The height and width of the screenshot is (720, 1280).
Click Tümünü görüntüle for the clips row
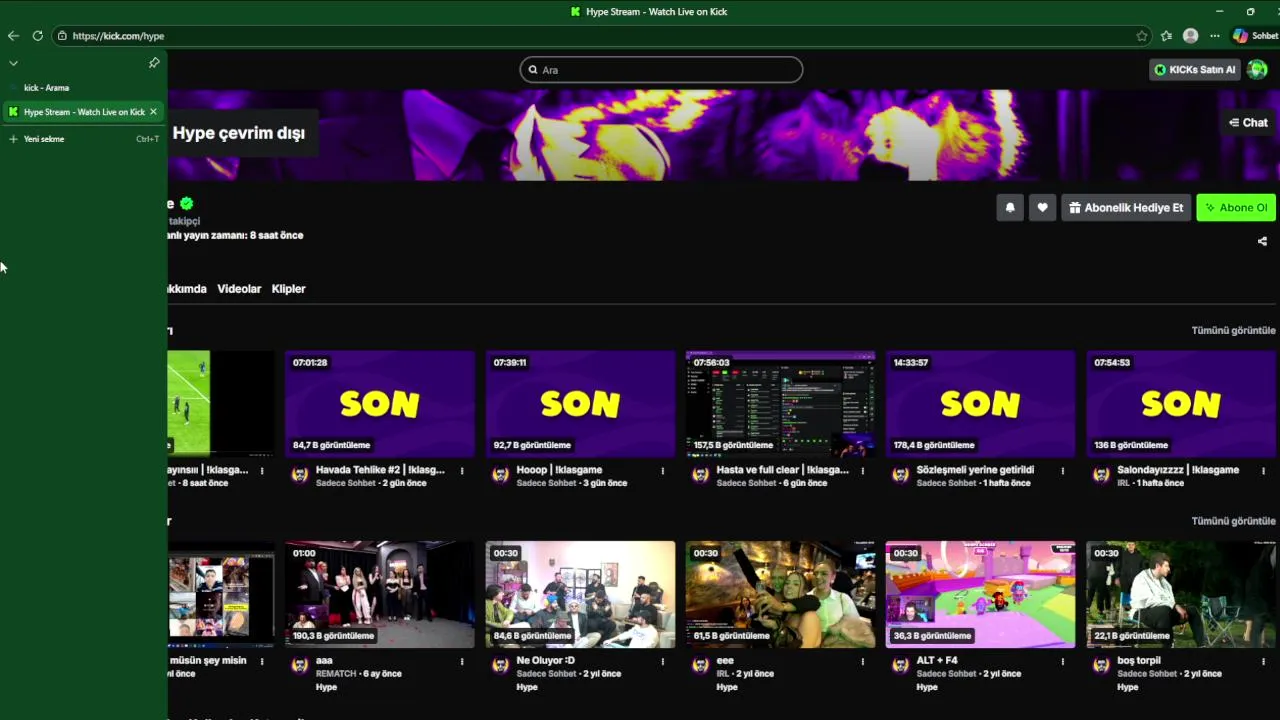1233,521
